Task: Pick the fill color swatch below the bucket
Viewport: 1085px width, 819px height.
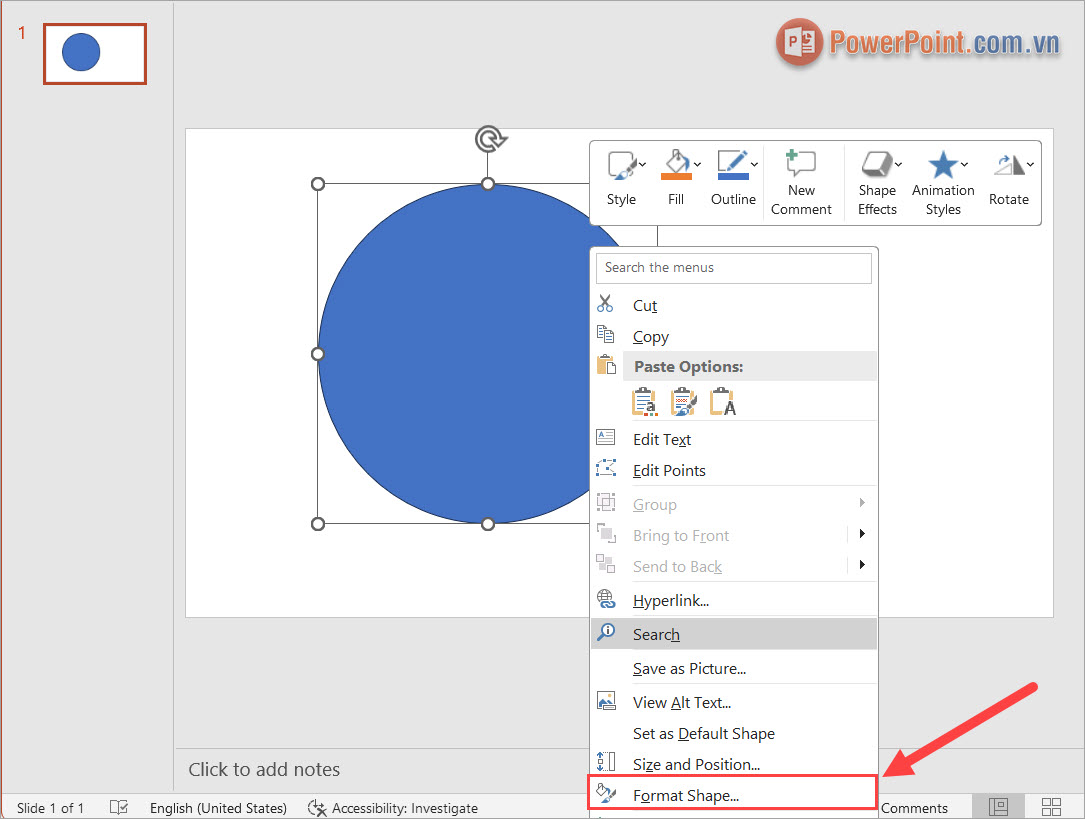Action: click(678, 176)
